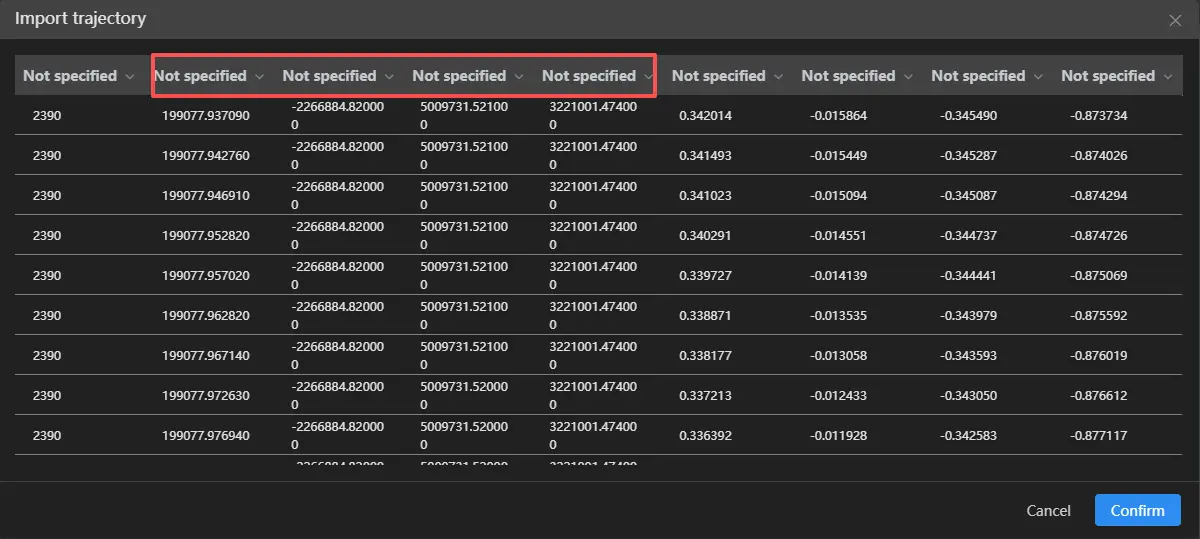1200x539 pixels.
Task: Open the header dropdown above the 3221001.474000 column
Action: (x=597, y=76)
